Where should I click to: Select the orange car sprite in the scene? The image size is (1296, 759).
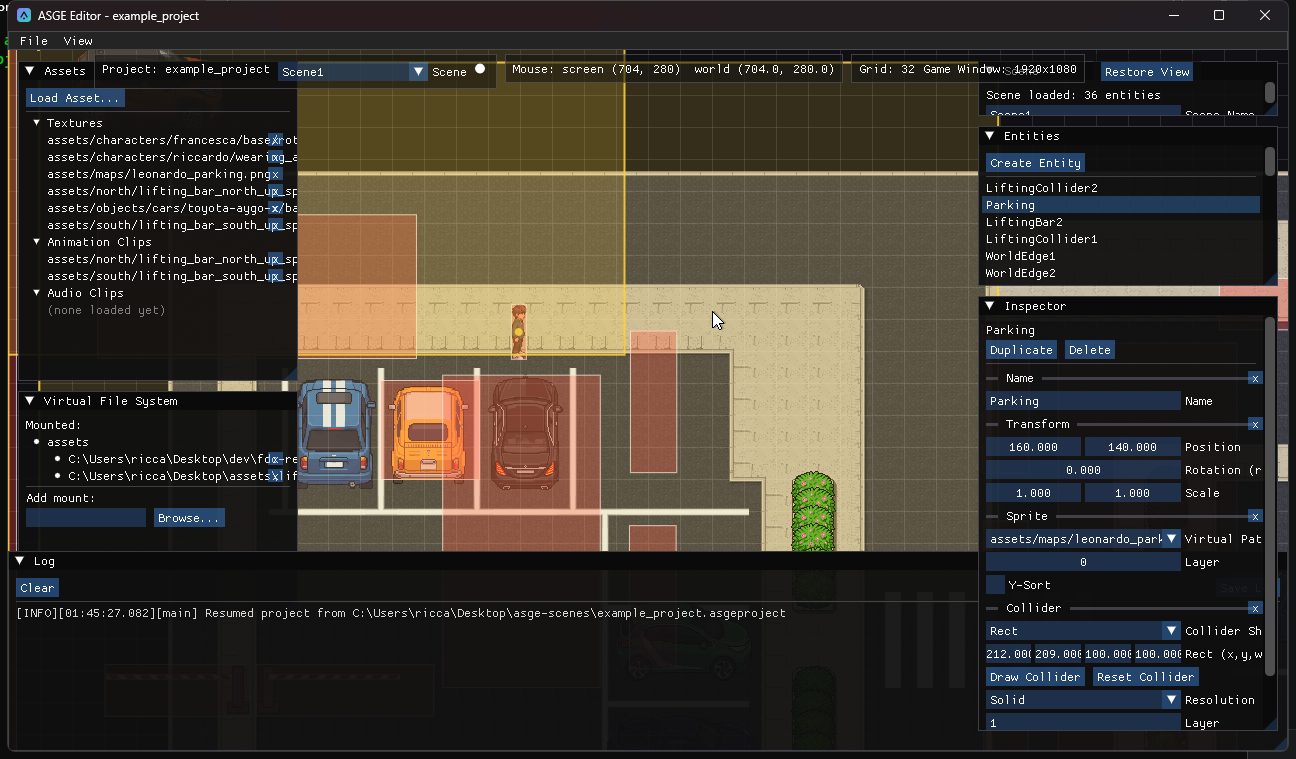tap(429, 433)
